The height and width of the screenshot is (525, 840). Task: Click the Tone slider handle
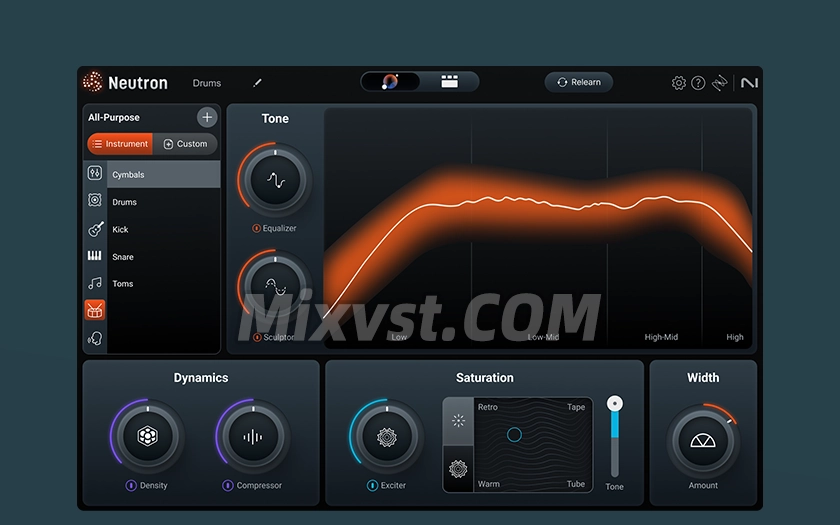[x=614, y=403]
